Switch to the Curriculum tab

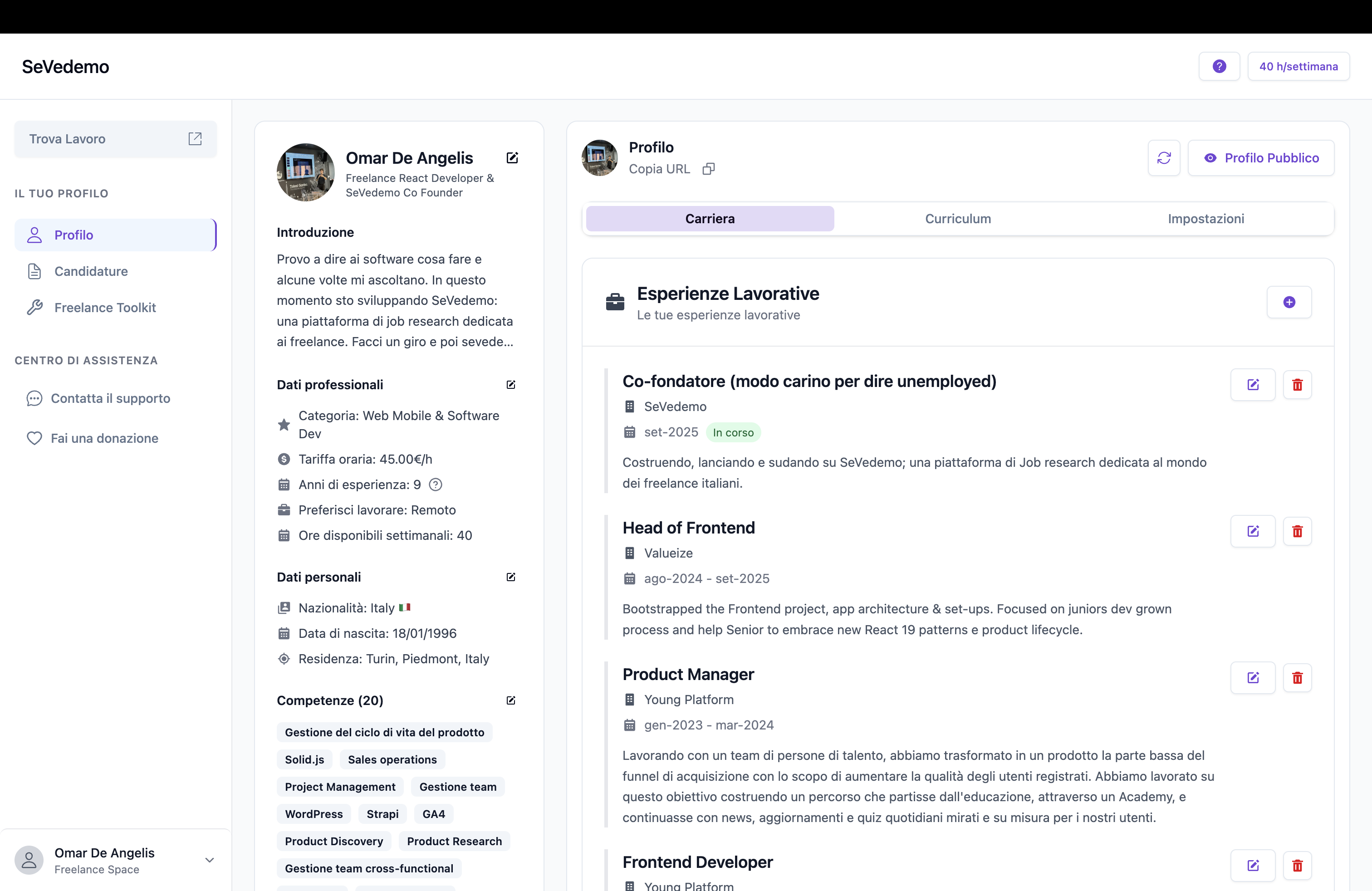click(957, 218)
